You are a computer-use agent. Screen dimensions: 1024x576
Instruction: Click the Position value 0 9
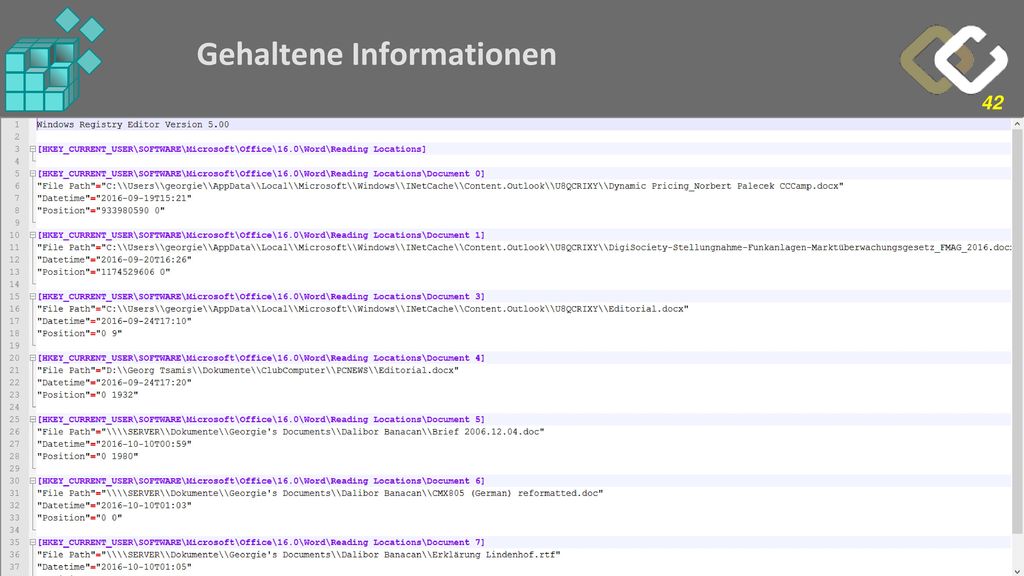tap(109, 334)
